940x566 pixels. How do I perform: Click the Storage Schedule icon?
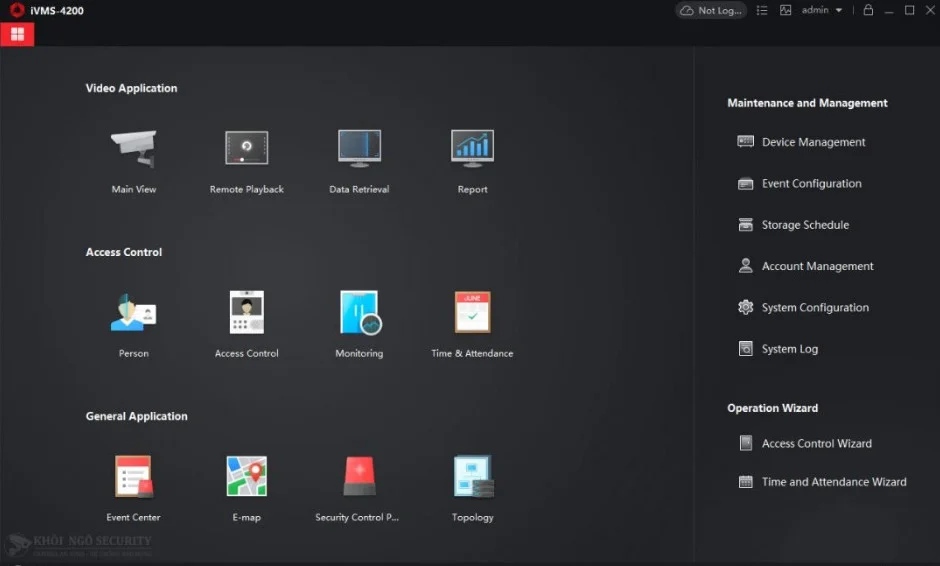pyautogui.click(x=745, y=225)
